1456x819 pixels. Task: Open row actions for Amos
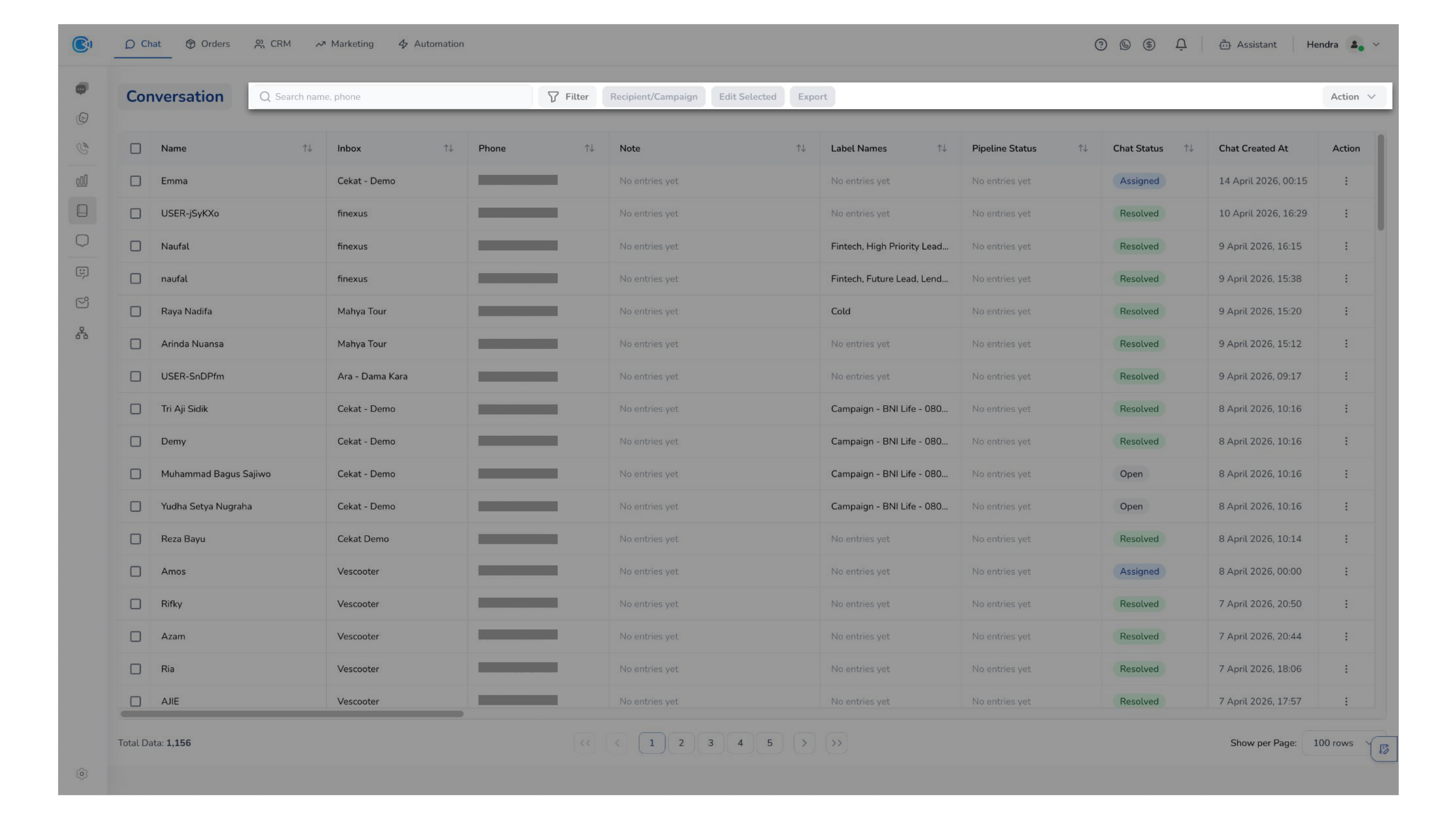(x=1346, y=572)
